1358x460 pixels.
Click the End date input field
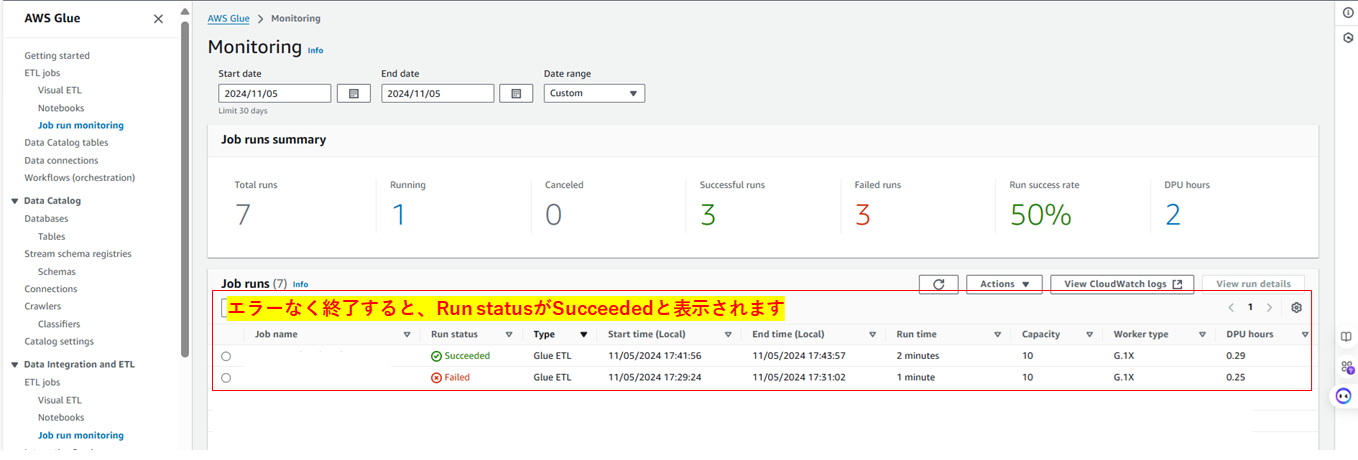437,93
